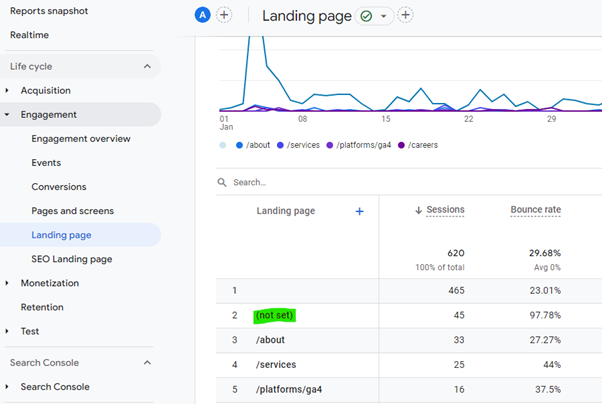
Task: Go to Pages and screens report
Action: pyautogui.click(x=72, y=211)
